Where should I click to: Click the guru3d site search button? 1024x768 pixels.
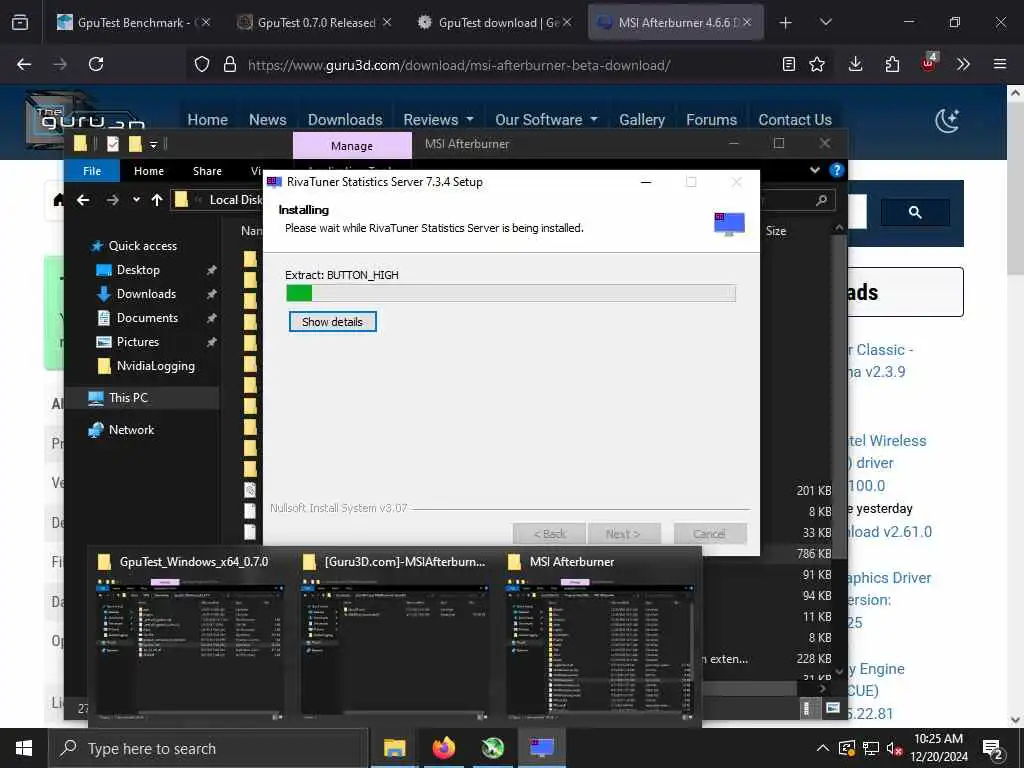915,212
